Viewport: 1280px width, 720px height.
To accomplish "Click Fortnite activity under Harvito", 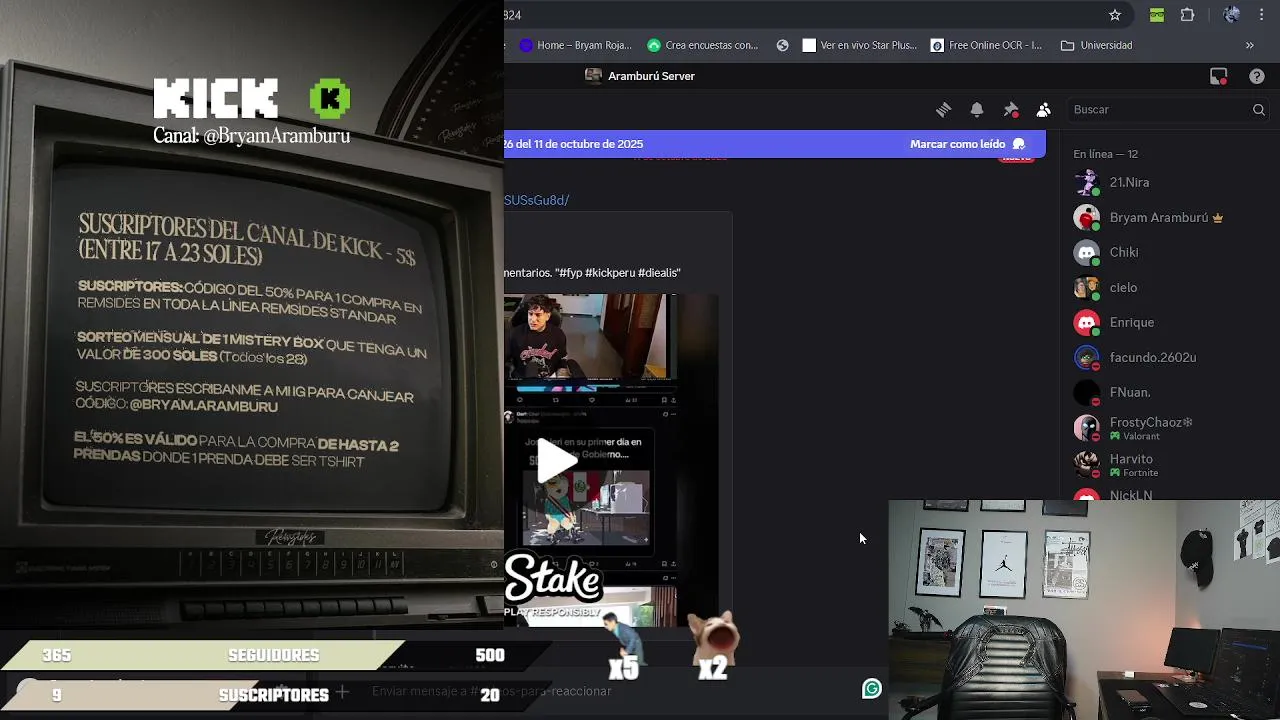I will coord(1134,473).
